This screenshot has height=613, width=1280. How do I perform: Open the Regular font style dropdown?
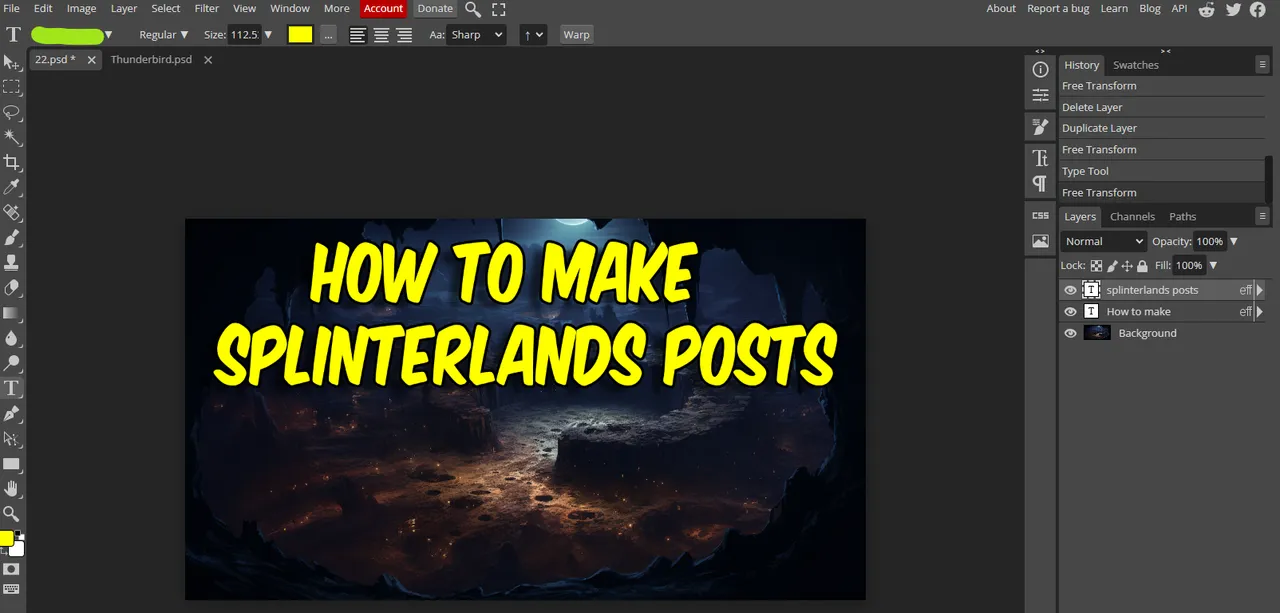pos(164,35)
